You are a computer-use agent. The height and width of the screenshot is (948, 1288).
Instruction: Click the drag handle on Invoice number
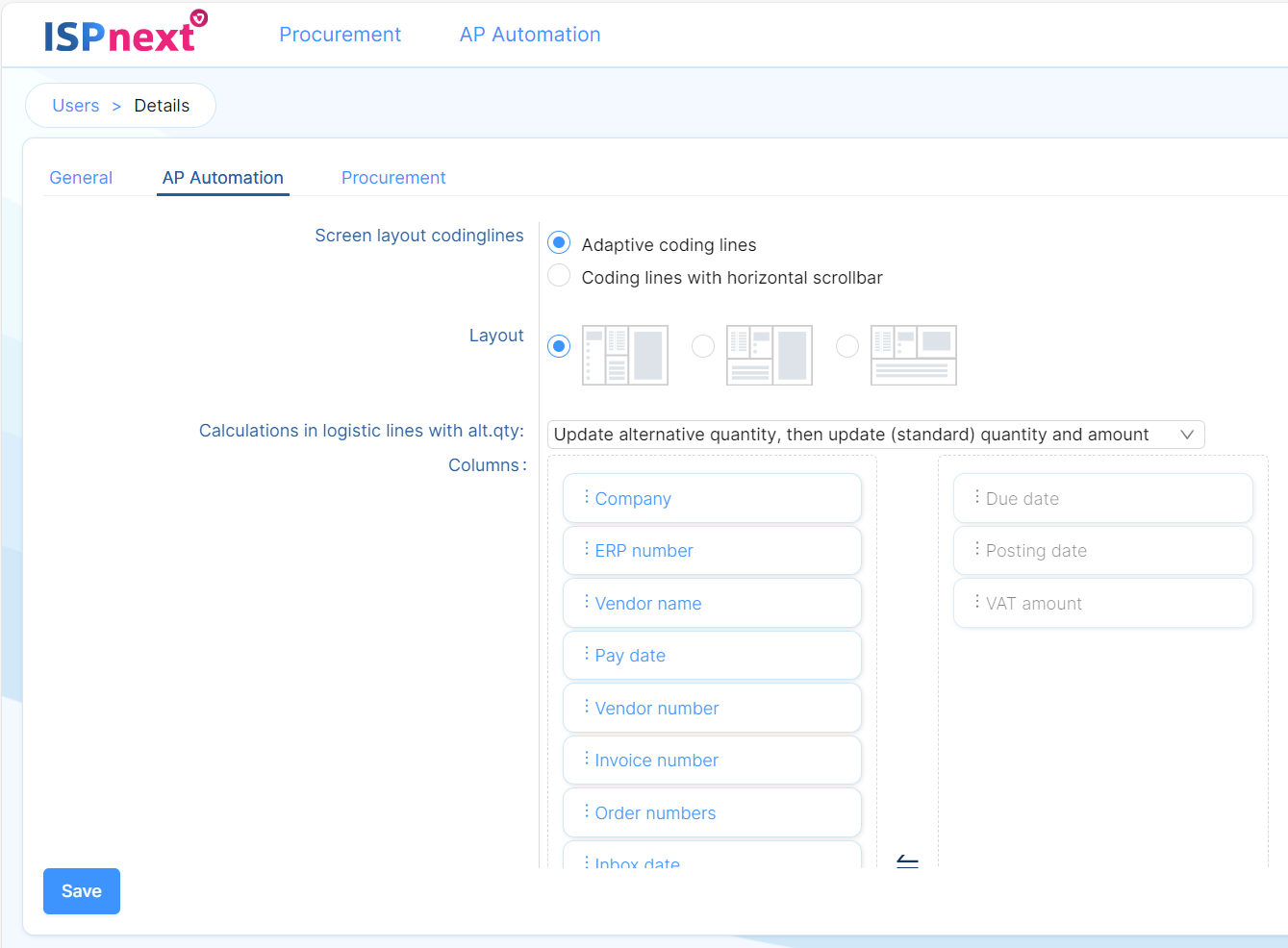point(585,760)
